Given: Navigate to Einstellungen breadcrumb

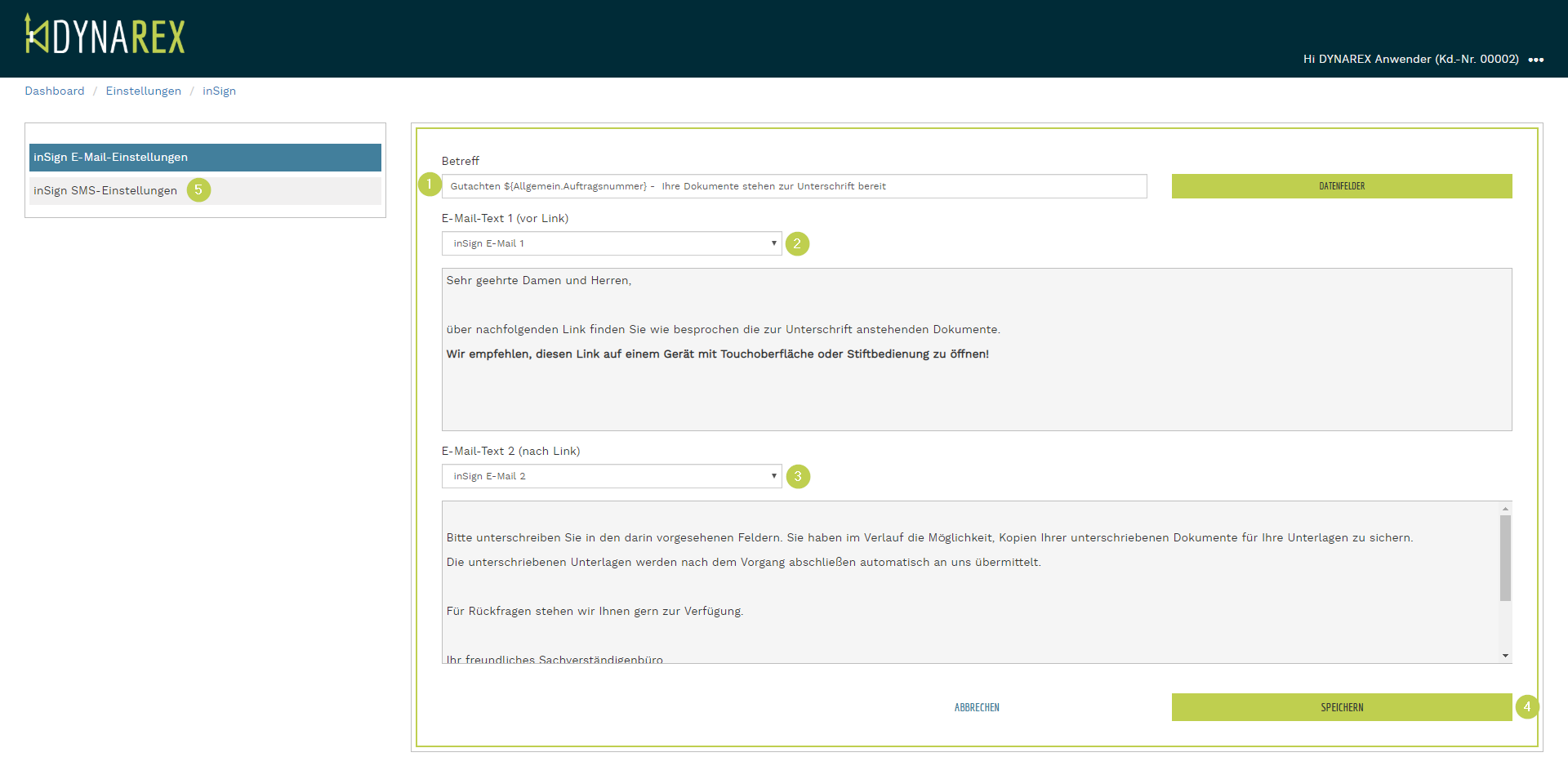Looking at the screenshot, I should coord(144,91).
